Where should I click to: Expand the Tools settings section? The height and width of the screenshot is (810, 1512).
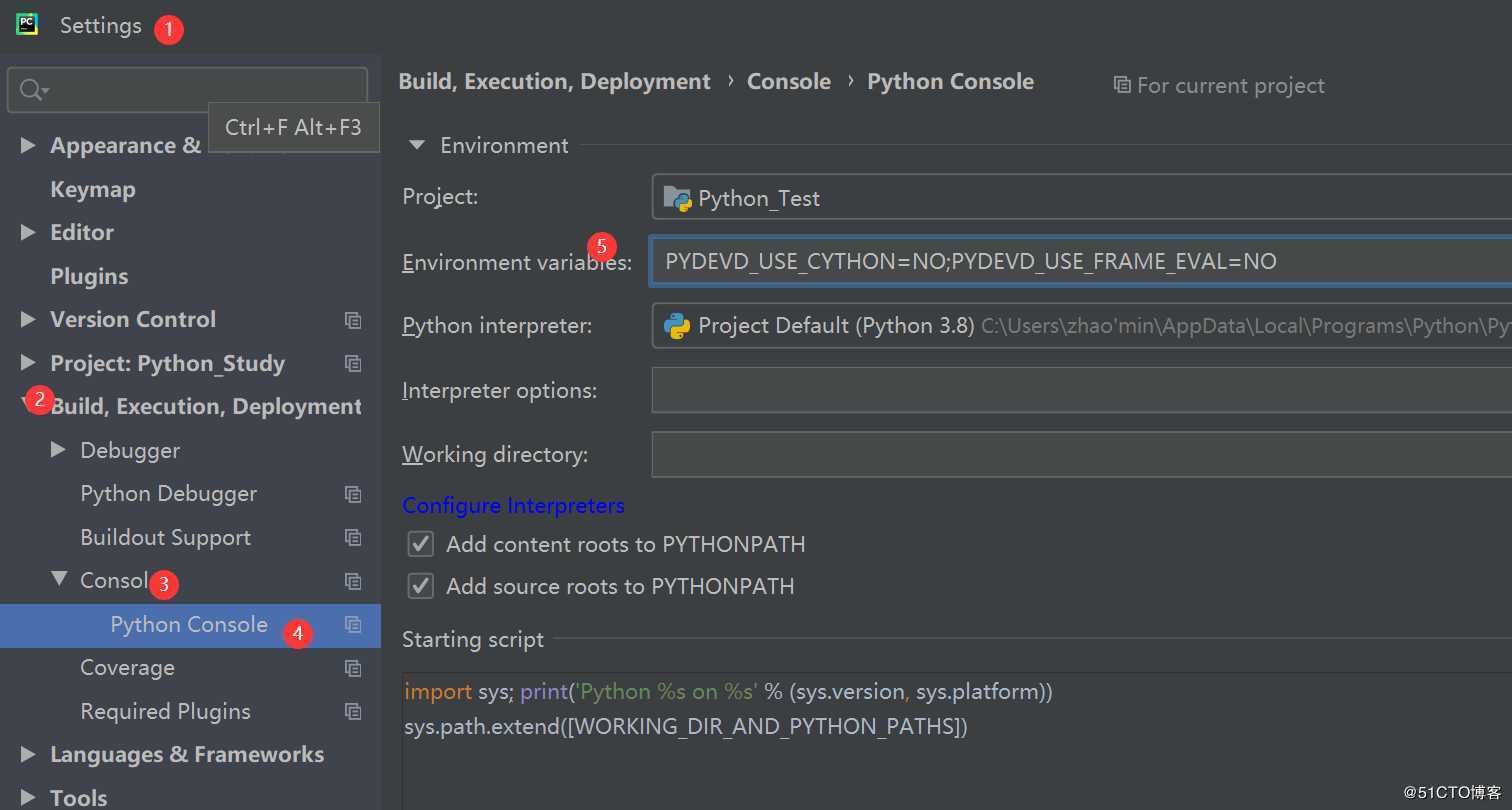(28, 797)
